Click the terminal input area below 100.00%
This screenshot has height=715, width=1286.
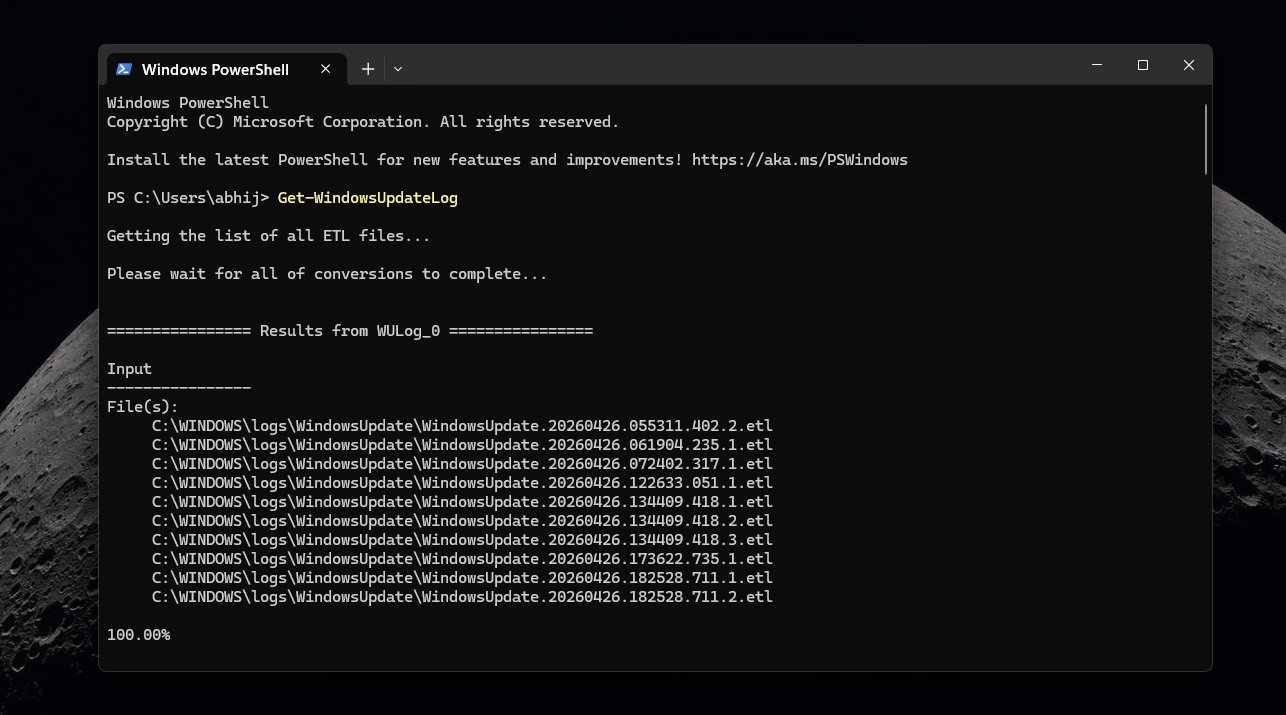point(400,660)
